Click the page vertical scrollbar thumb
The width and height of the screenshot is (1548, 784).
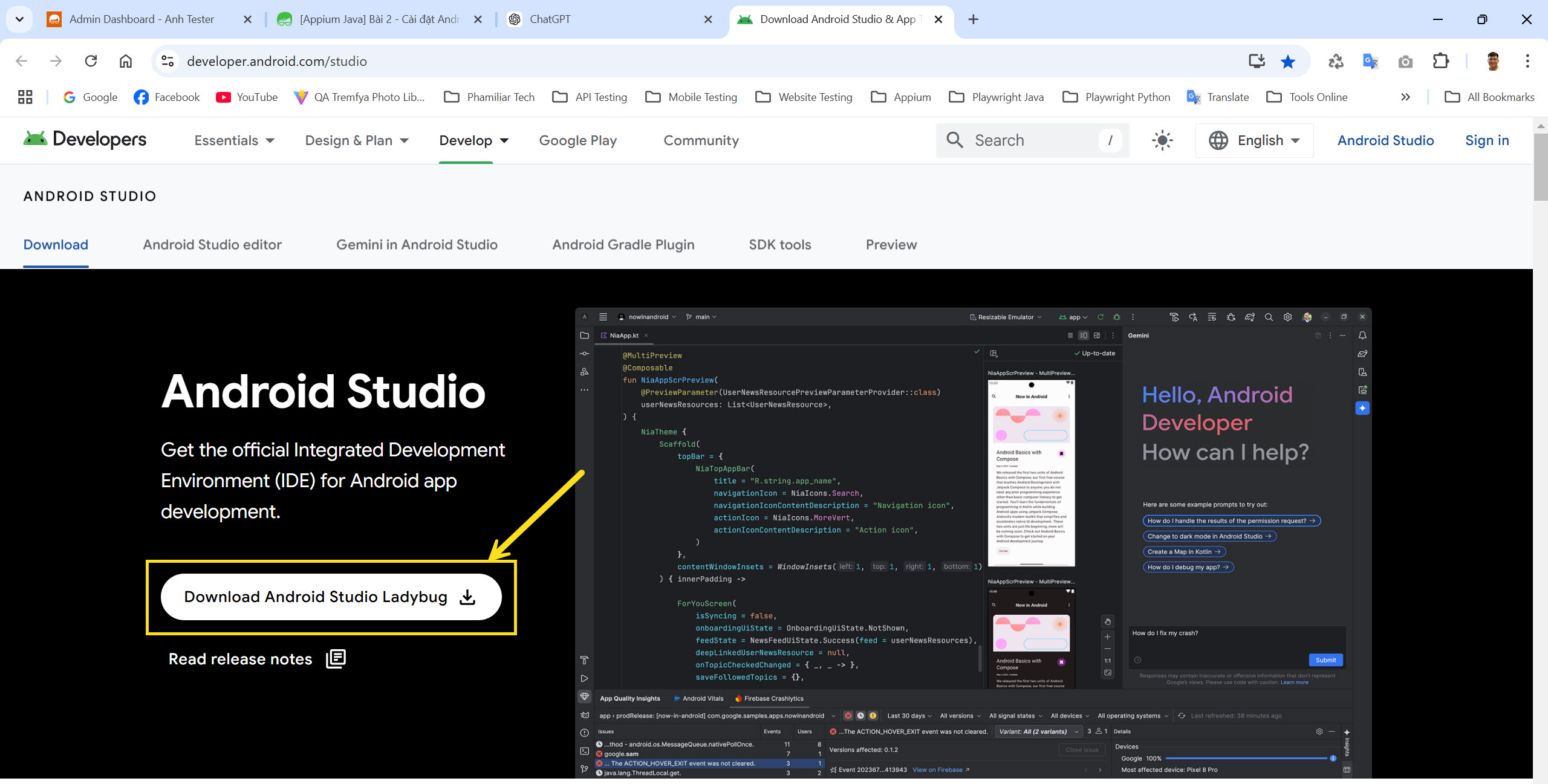pos(1540,167)
